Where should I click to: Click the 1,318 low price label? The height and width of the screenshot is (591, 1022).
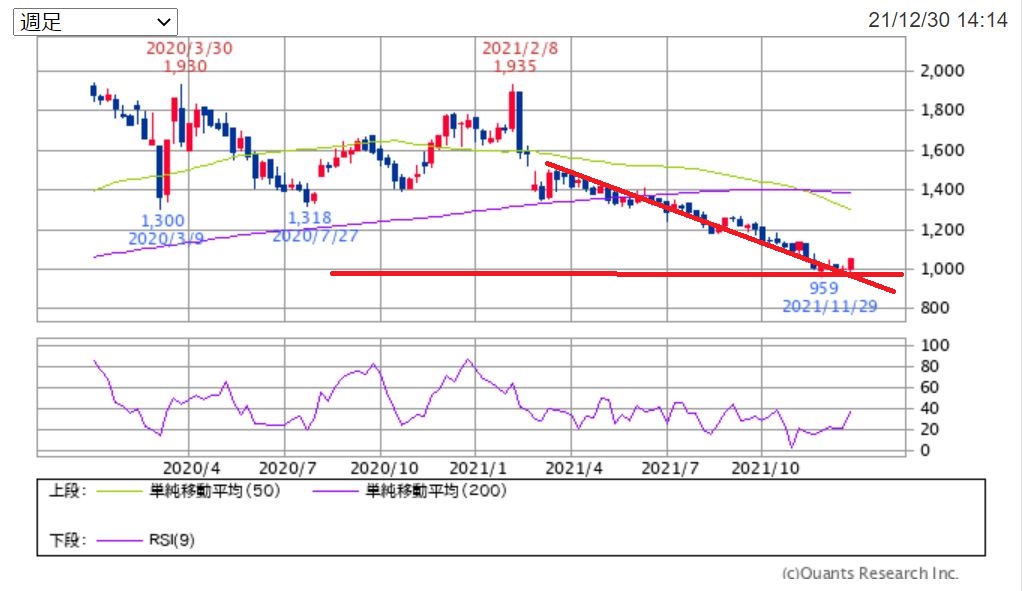tap(310, 218)
